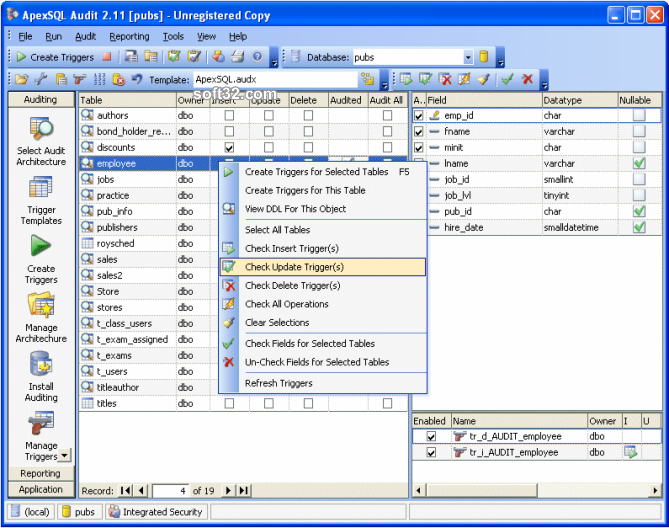Viewport: 669px width, 528px height.
Task: Click red X uncheck fields toolbar icon
Action: tap(527, 79)
